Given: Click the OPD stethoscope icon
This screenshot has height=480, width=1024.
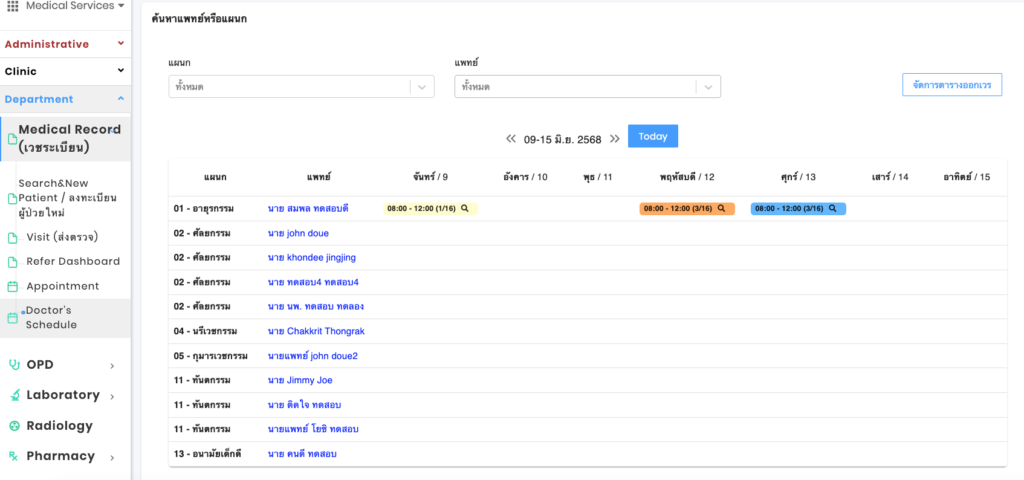Looking at the screenshot, I should coord(14,365).
